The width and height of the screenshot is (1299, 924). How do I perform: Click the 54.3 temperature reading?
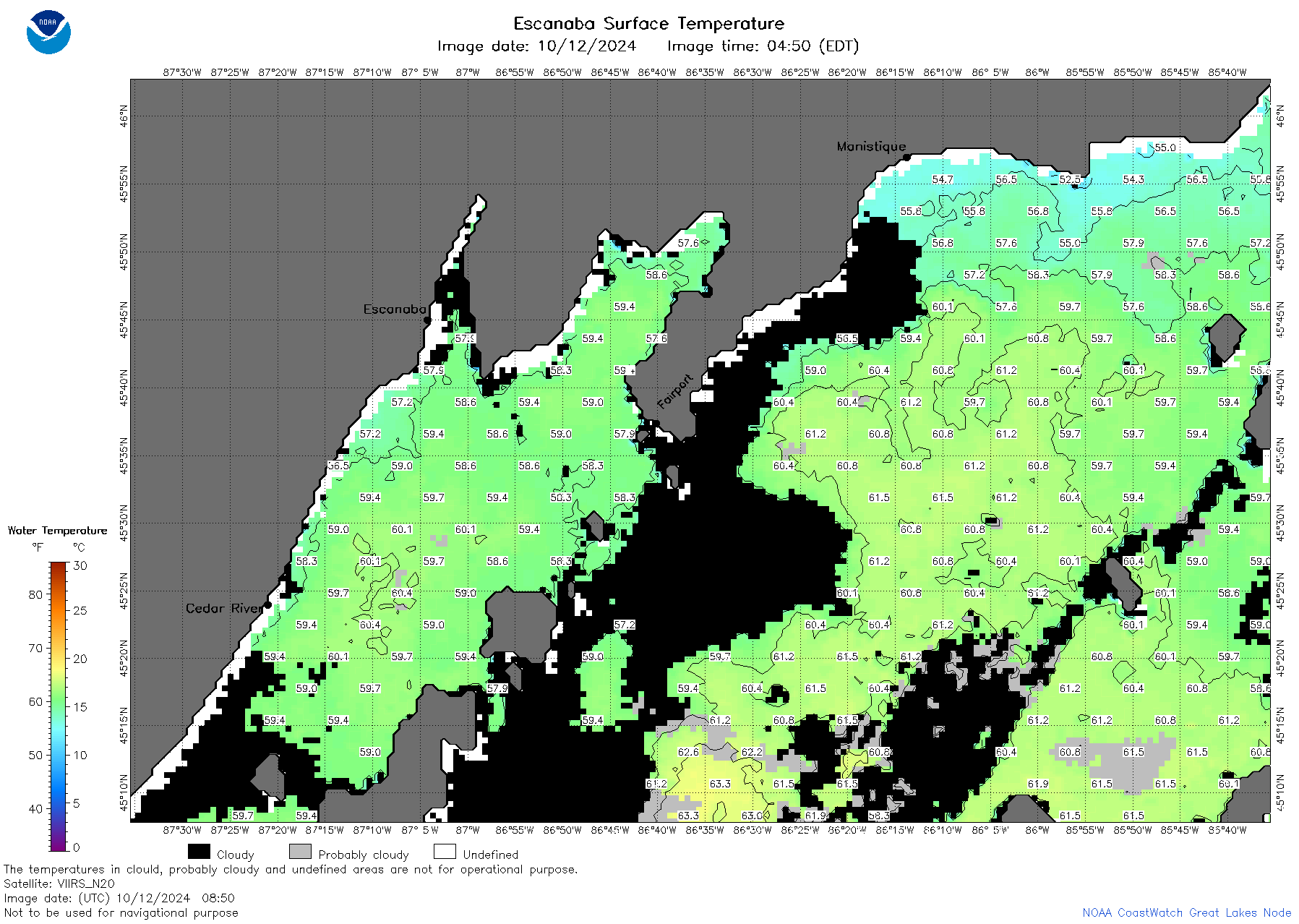click(x=1133, y=179)
